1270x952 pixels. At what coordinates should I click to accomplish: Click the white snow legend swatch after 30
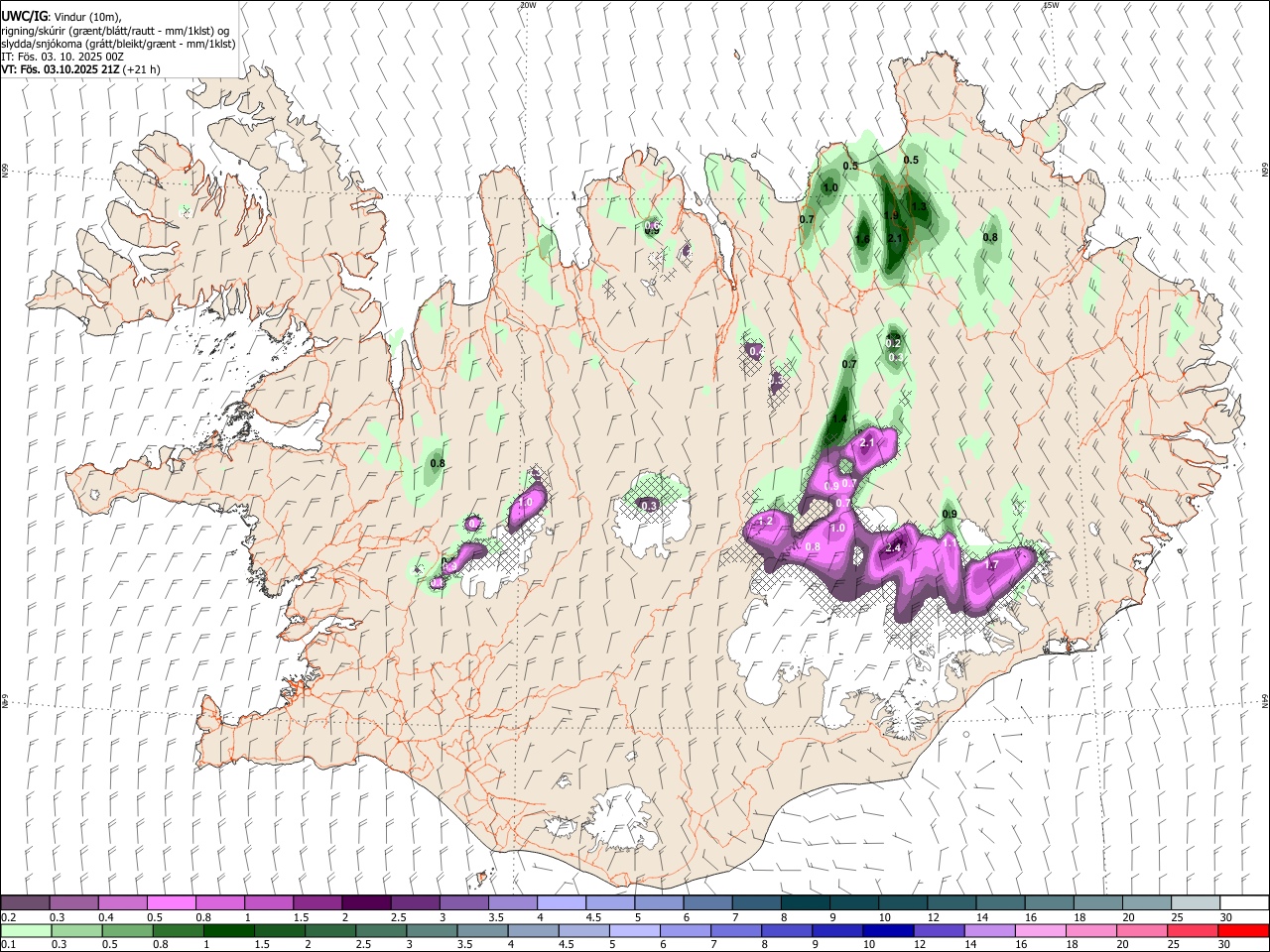pyautogui.click(x=1243, y=902)
